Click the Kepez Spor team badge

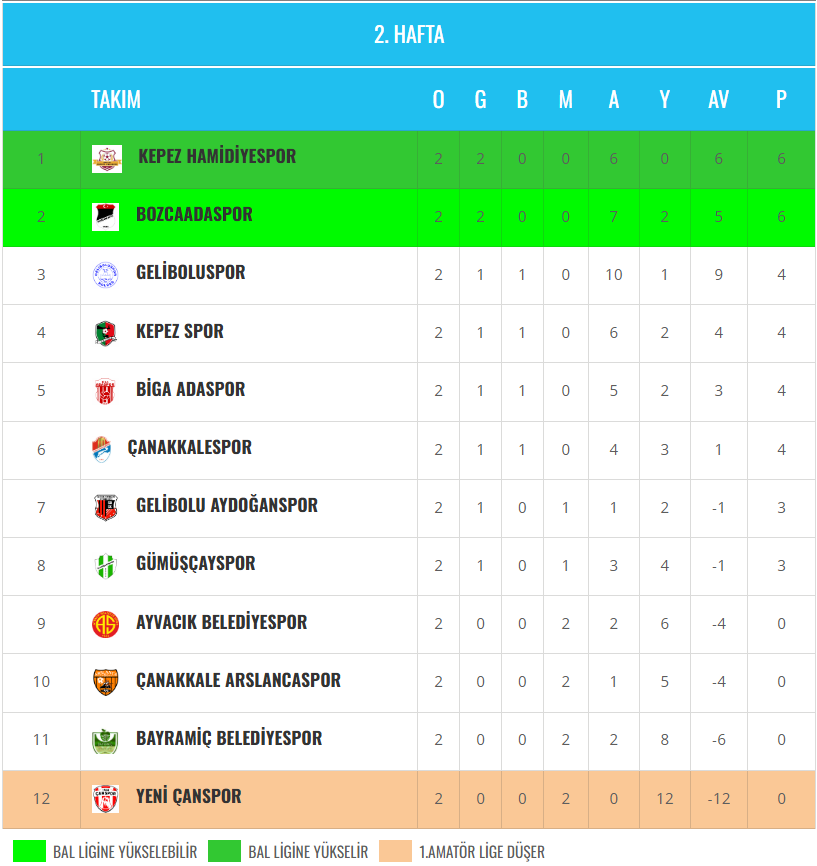click(105, 332)
